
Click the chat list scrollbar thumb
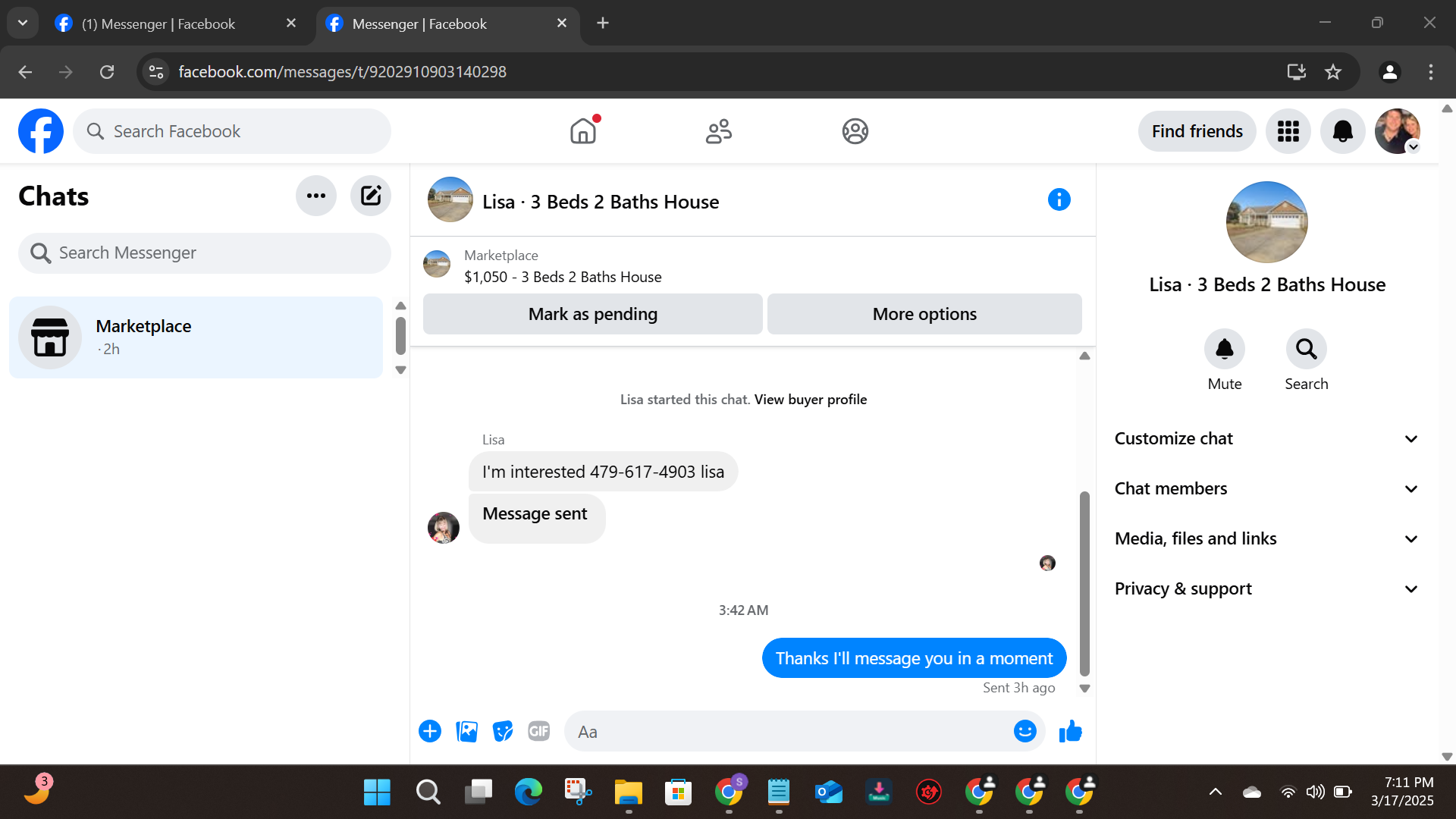pyautogui.click(x=400, y=336)
